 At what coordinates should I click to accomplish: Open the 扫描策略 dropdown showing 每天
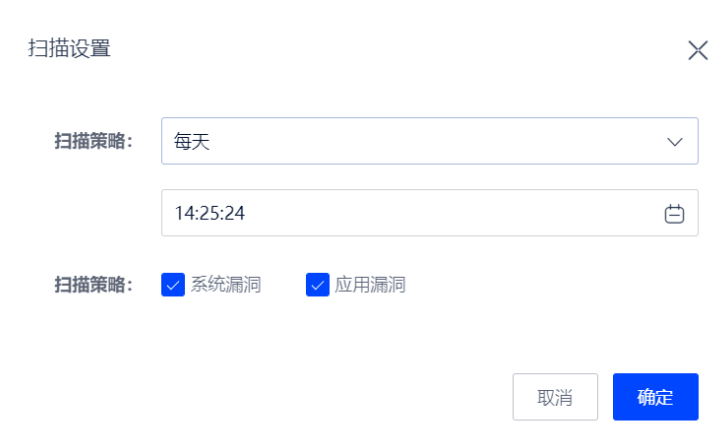(430, 141)
